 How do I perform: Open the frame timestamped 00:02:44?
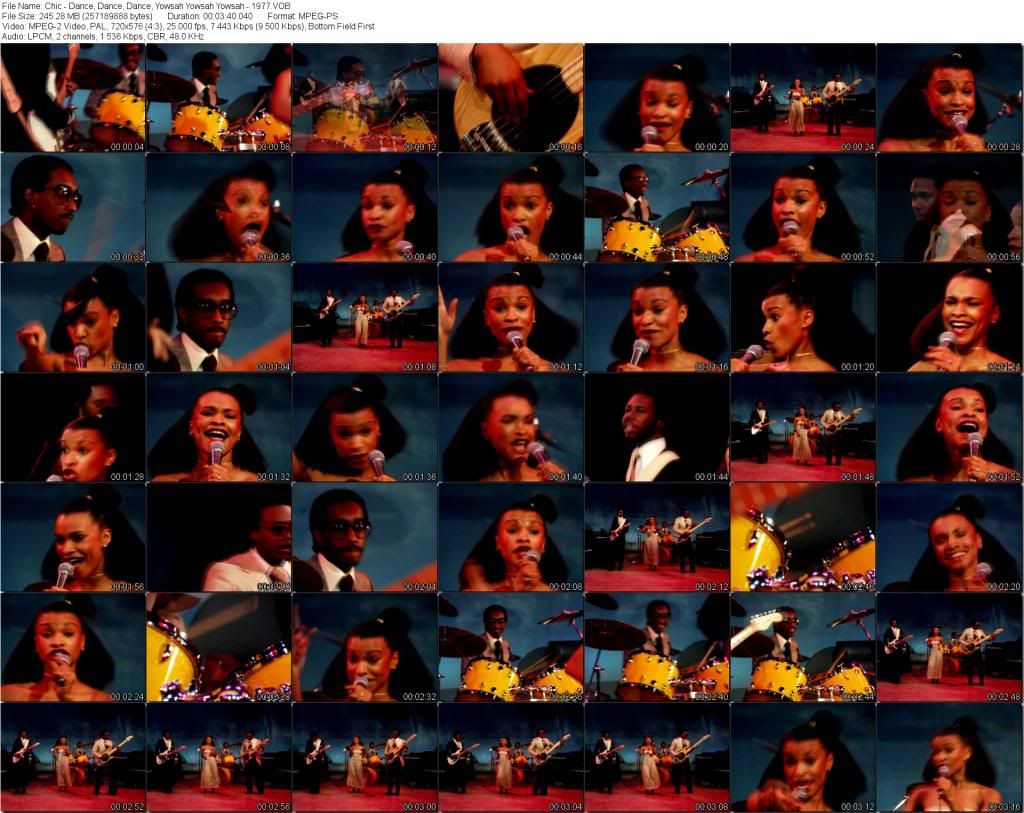pyautogui.click(x=803, y=648)
